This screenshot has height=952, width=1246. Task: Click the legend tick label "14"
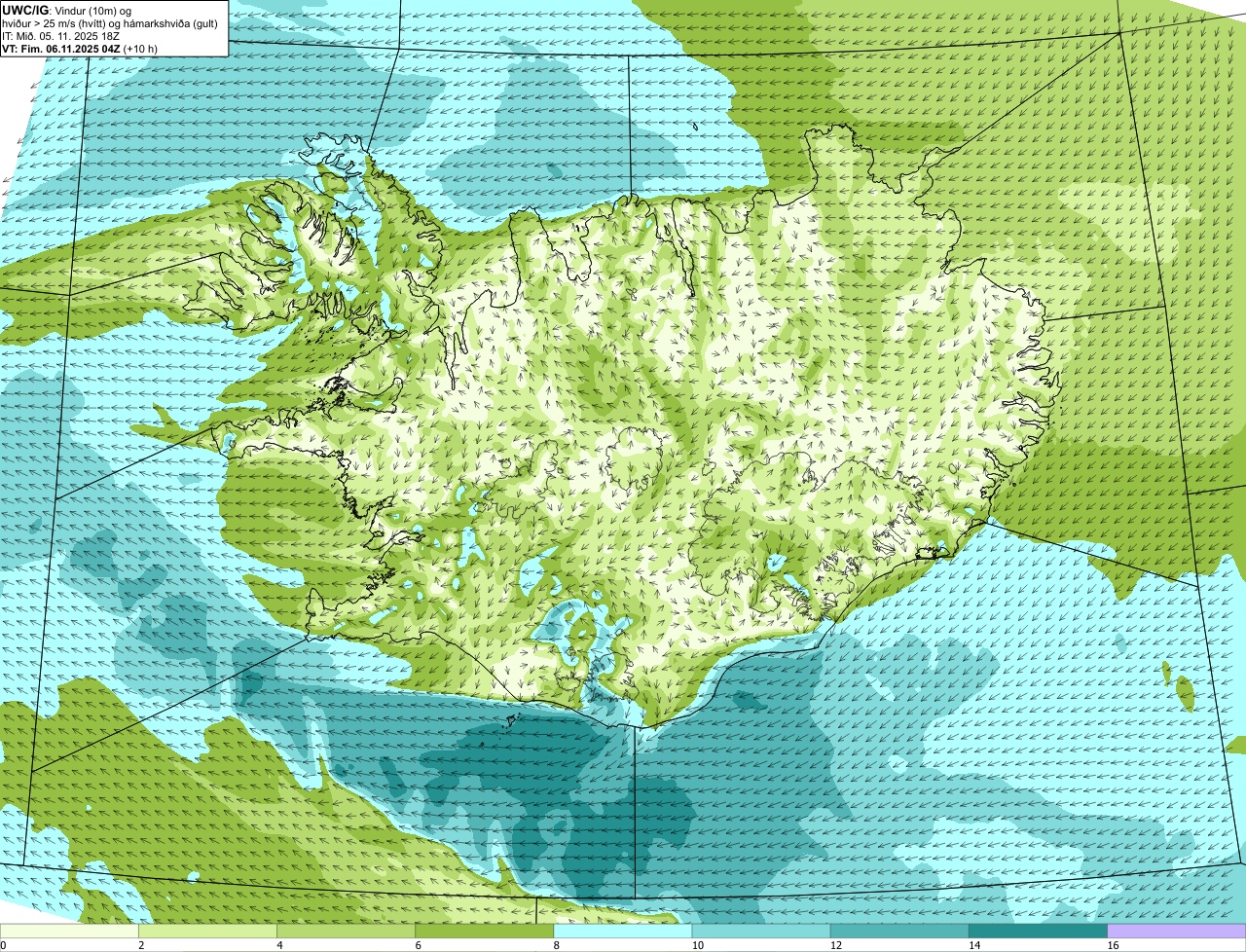(x=974, y=945)
